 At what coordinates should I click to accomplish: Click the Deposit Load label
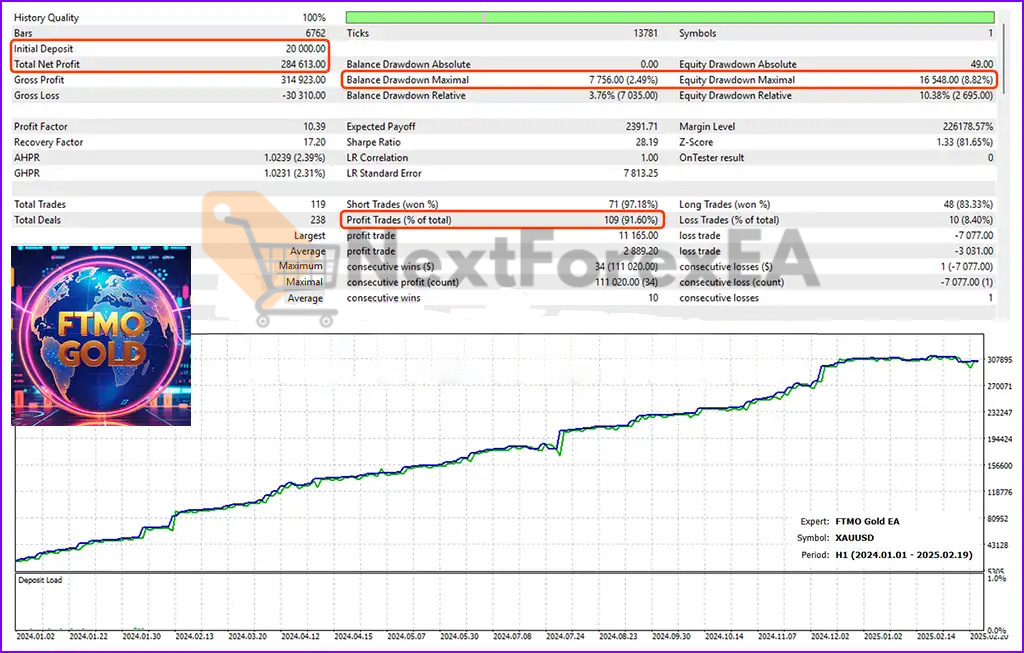[x=42, y=580]
